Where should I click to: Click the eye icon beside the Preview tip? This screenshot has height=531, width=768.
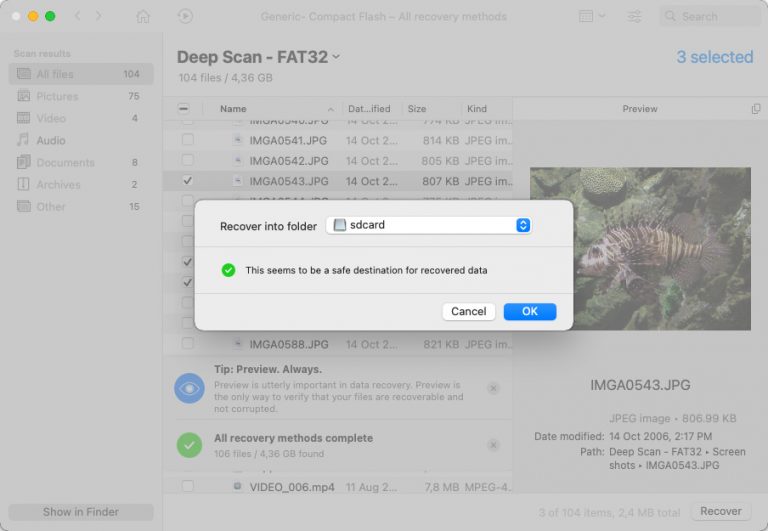pyautogui.click(x=189, y=388)
